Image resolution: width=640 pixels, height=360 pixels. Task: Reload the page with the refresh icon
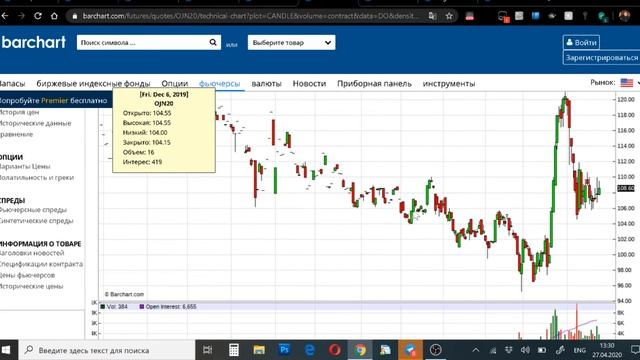[x=38, y=16]
